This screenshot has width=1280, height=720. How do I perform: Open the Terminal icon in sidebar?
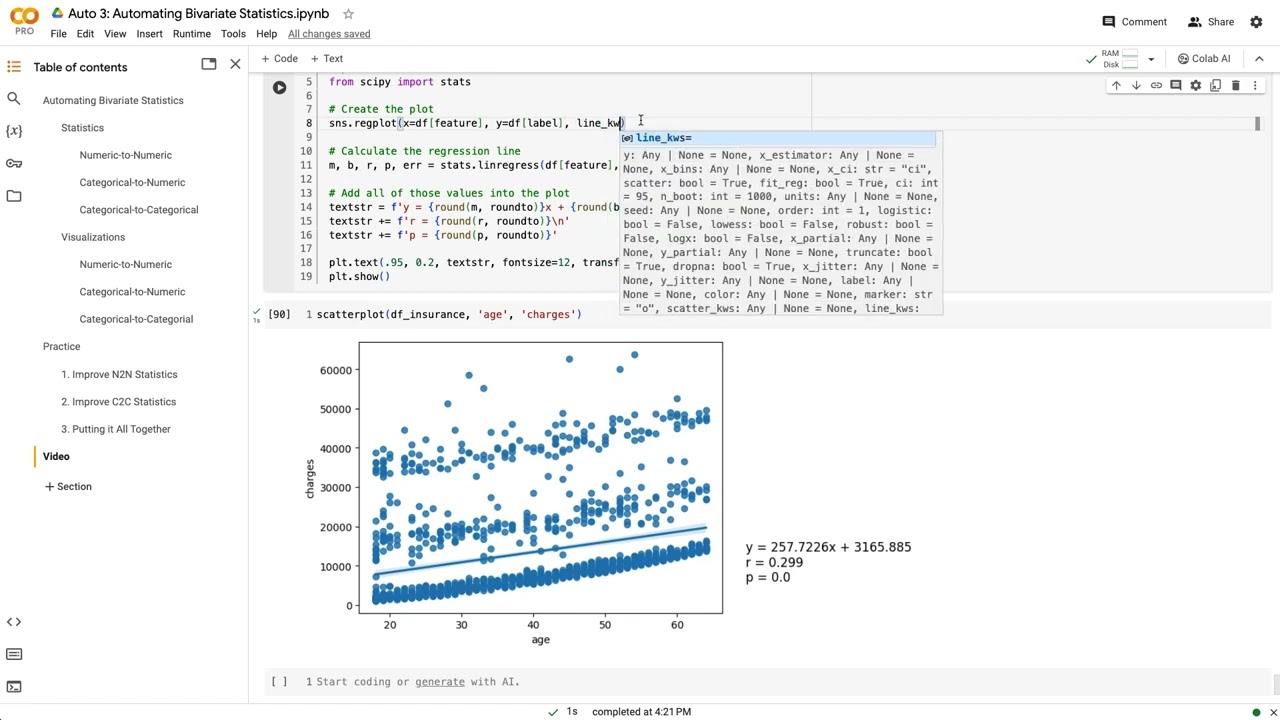pos(14,686)
